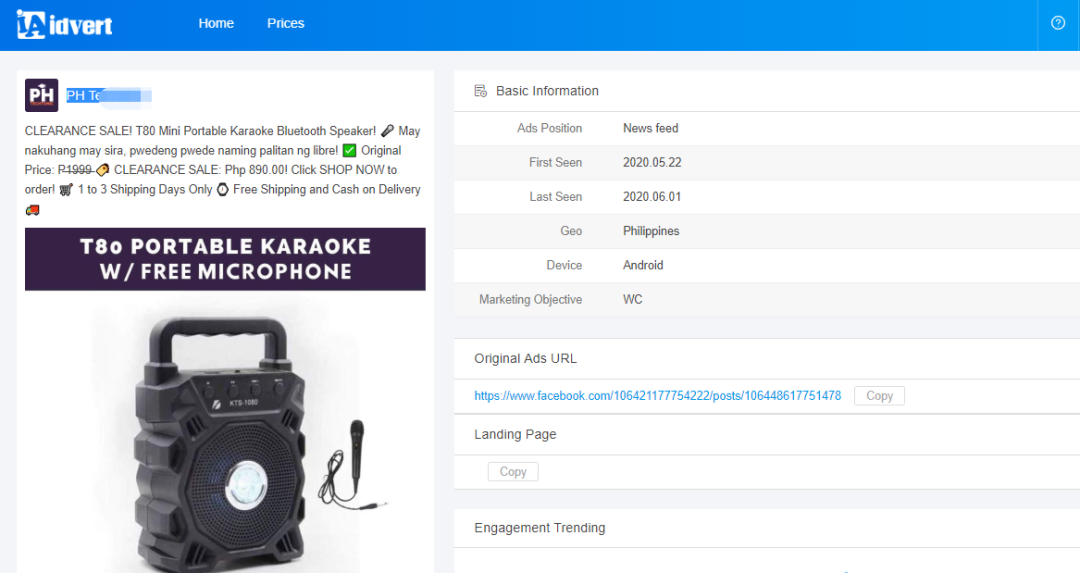
Task: Click the Engagement Trending heading
Action: (x=539, y=528)
